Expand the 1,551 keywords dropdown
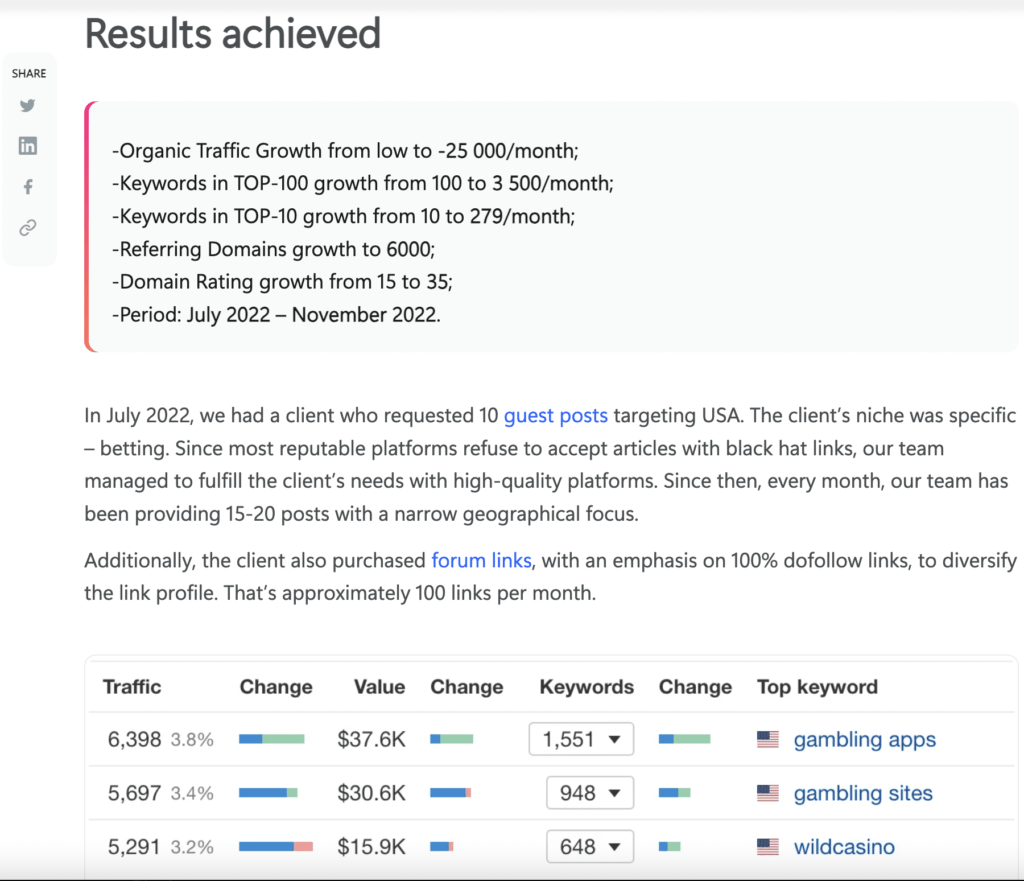The width and height of the screenshot is (1024, 881). pyautogui.click(x=581, y=740)
